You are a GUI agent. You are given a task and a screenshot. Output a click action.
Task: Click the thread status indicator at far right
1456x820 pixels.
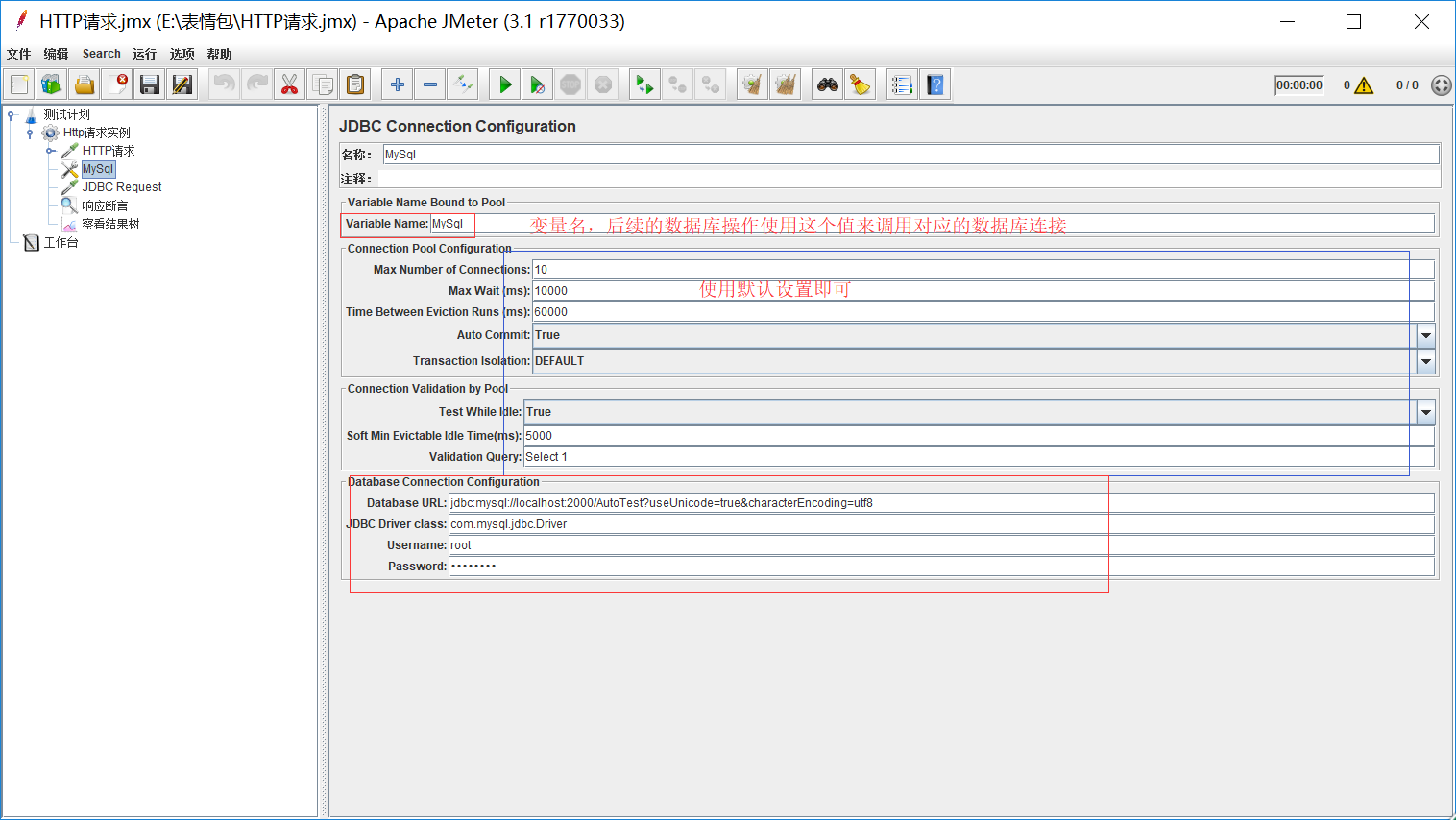(x=1441, y=85)
